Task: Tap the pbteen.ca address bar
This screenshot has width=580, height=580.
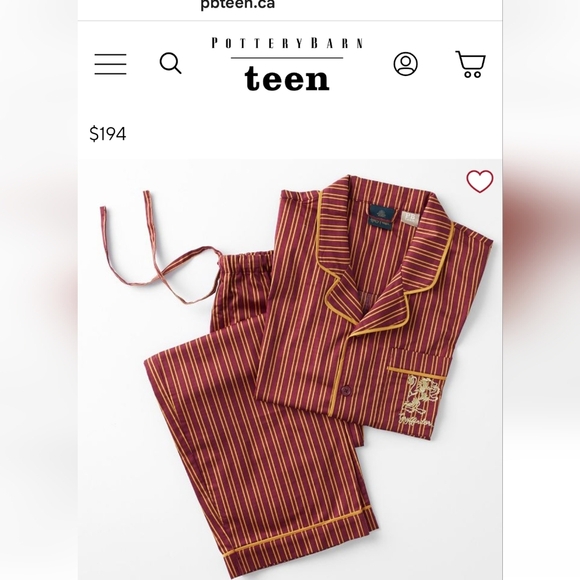Action: tap(237, 4)
